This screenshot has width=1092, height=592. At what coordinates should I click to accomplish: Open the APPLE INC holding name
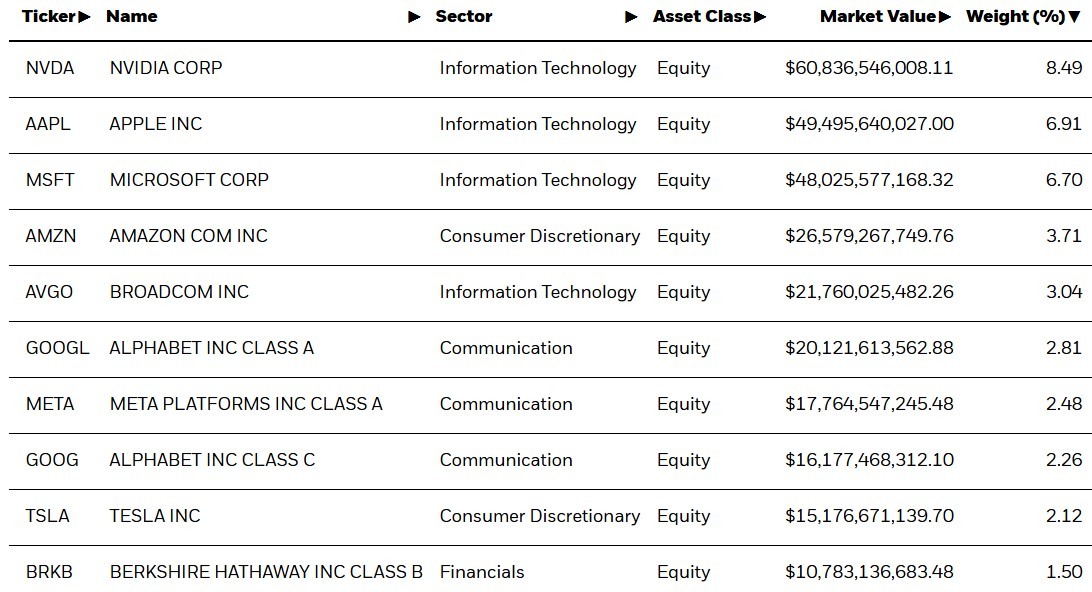(156, 124)
